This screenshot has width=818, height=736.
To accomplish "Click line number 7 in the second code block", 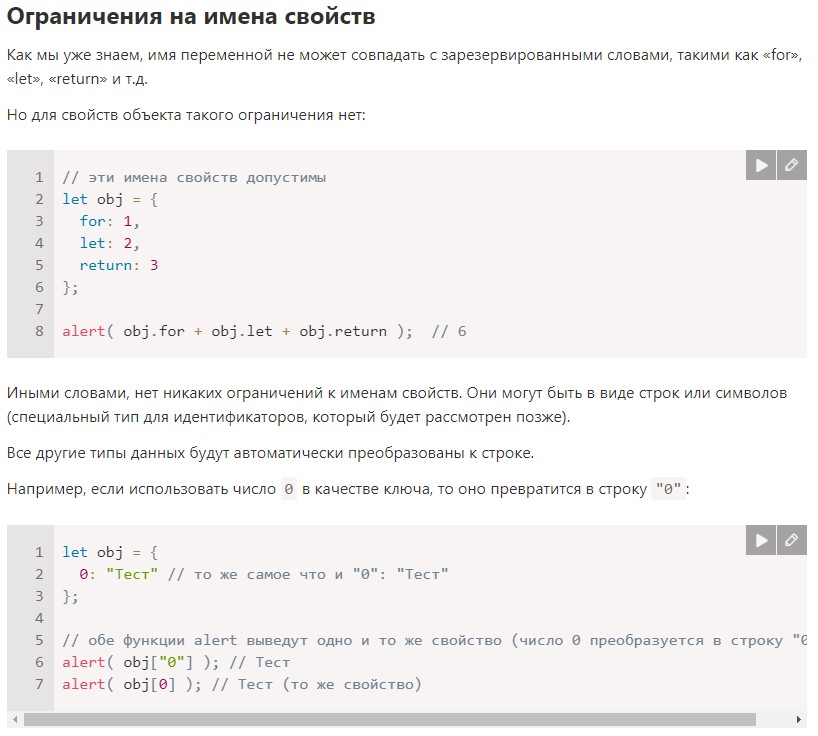I will tap(39, 684).
